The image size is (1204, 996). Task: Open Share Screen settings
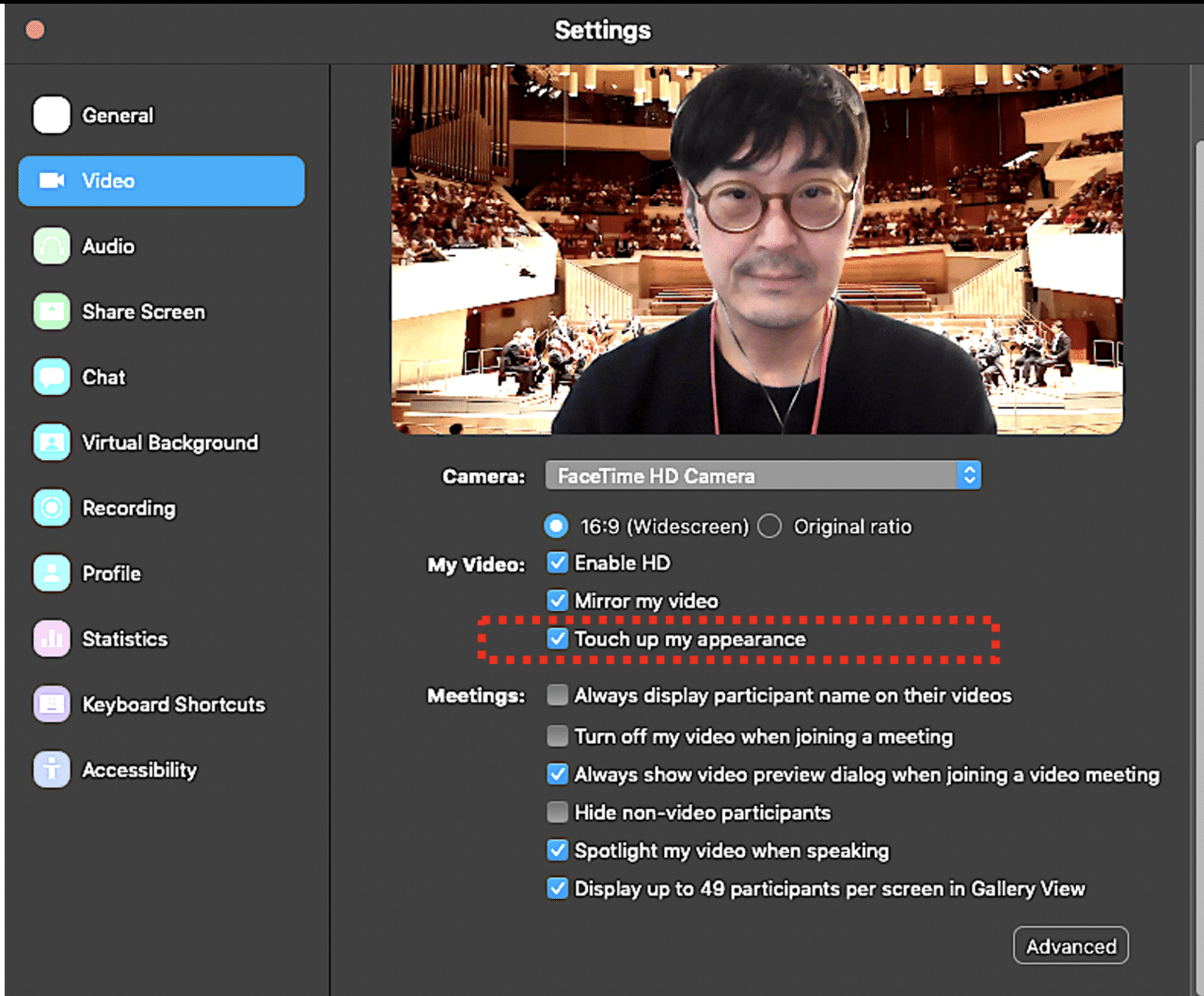tap(161, 311)
